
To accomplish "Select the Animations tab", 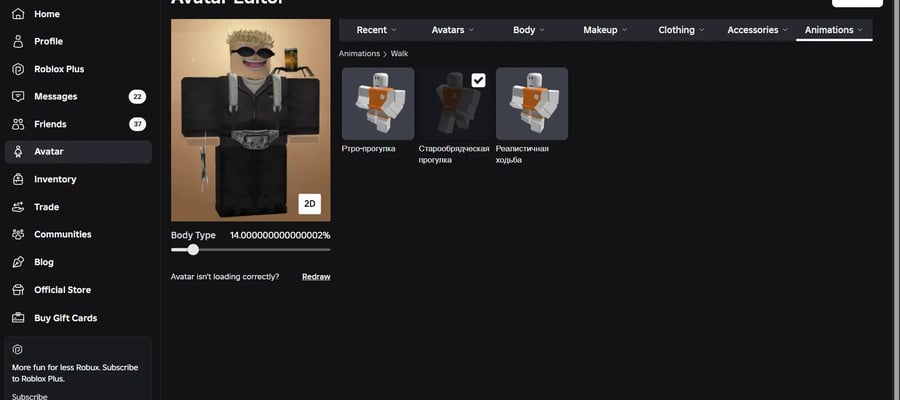I will click(x=834, y=30).
